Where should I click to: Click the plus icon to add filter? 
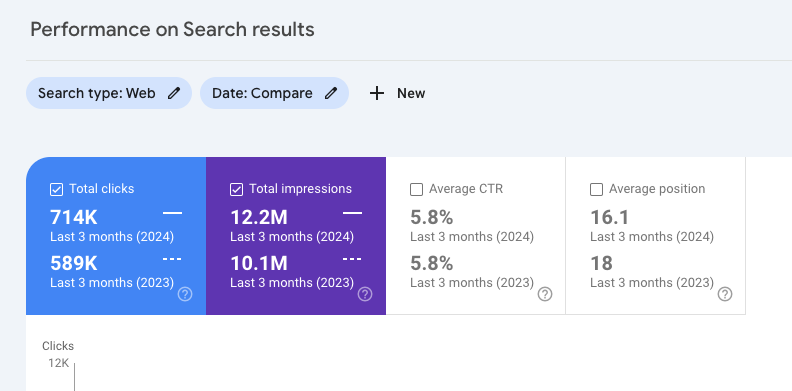377,93
